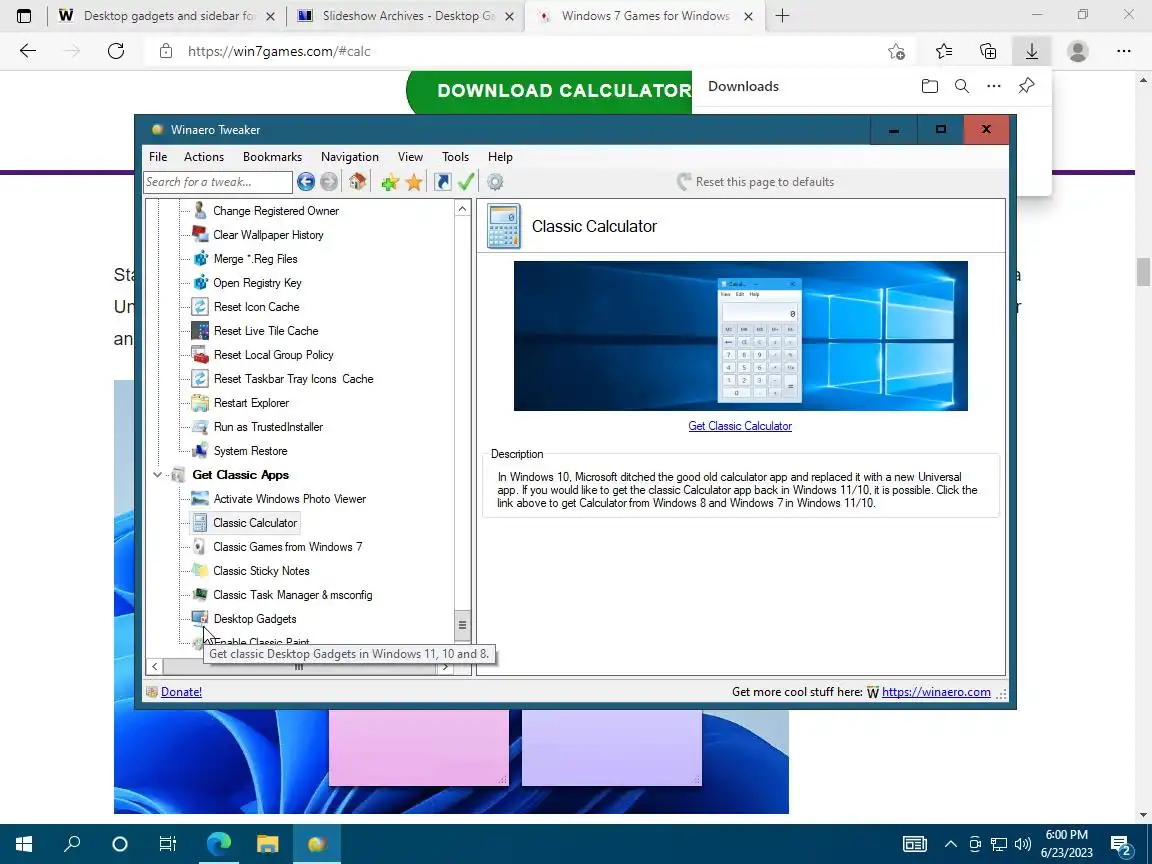1152x864 pixels.
Task: Open downloads folder icon in Edge Downloads panel
Action: tap(929, 86)
